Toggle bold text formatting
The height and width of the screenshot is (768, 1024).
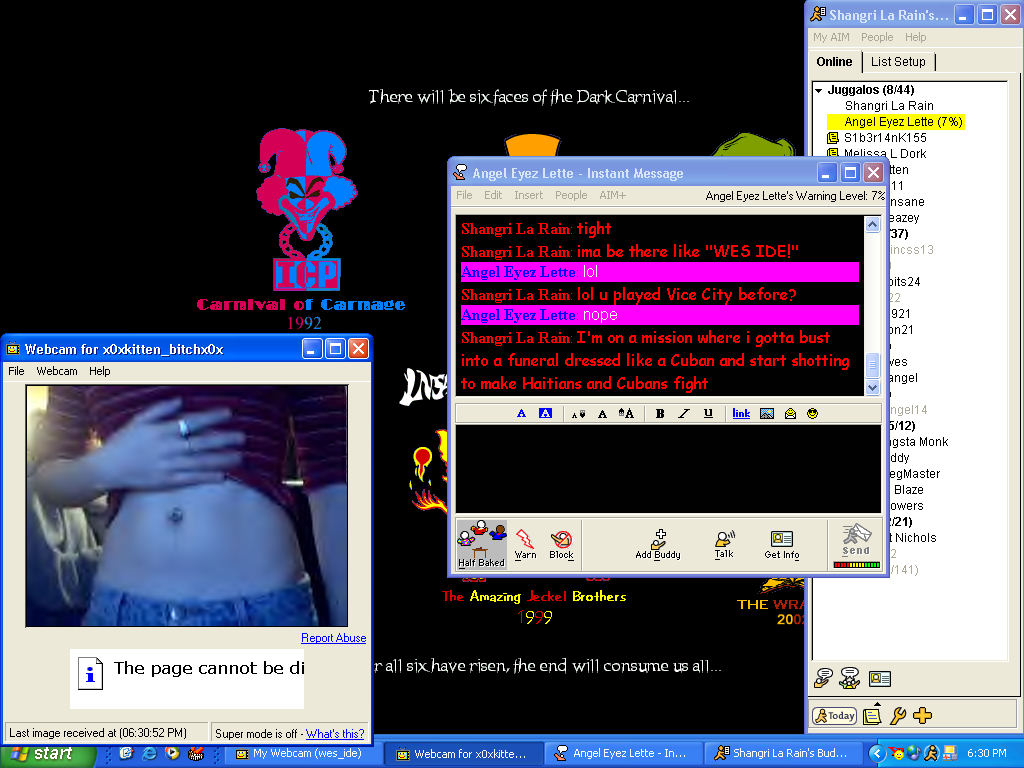pyautogui.click(x=660, y=413)
